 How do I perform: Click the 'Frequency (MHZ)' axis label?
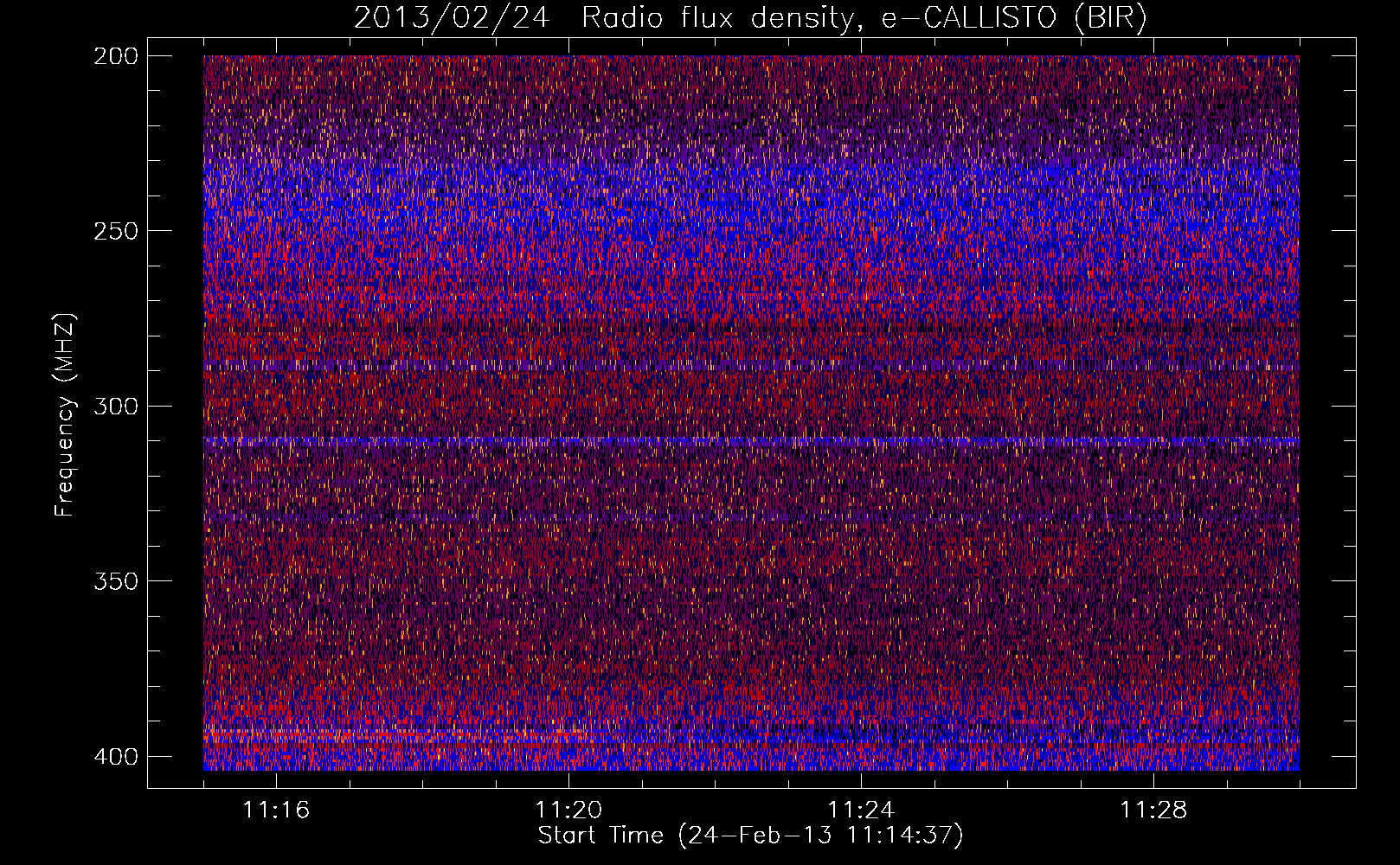pyautogui.click(x=65, y=415)
